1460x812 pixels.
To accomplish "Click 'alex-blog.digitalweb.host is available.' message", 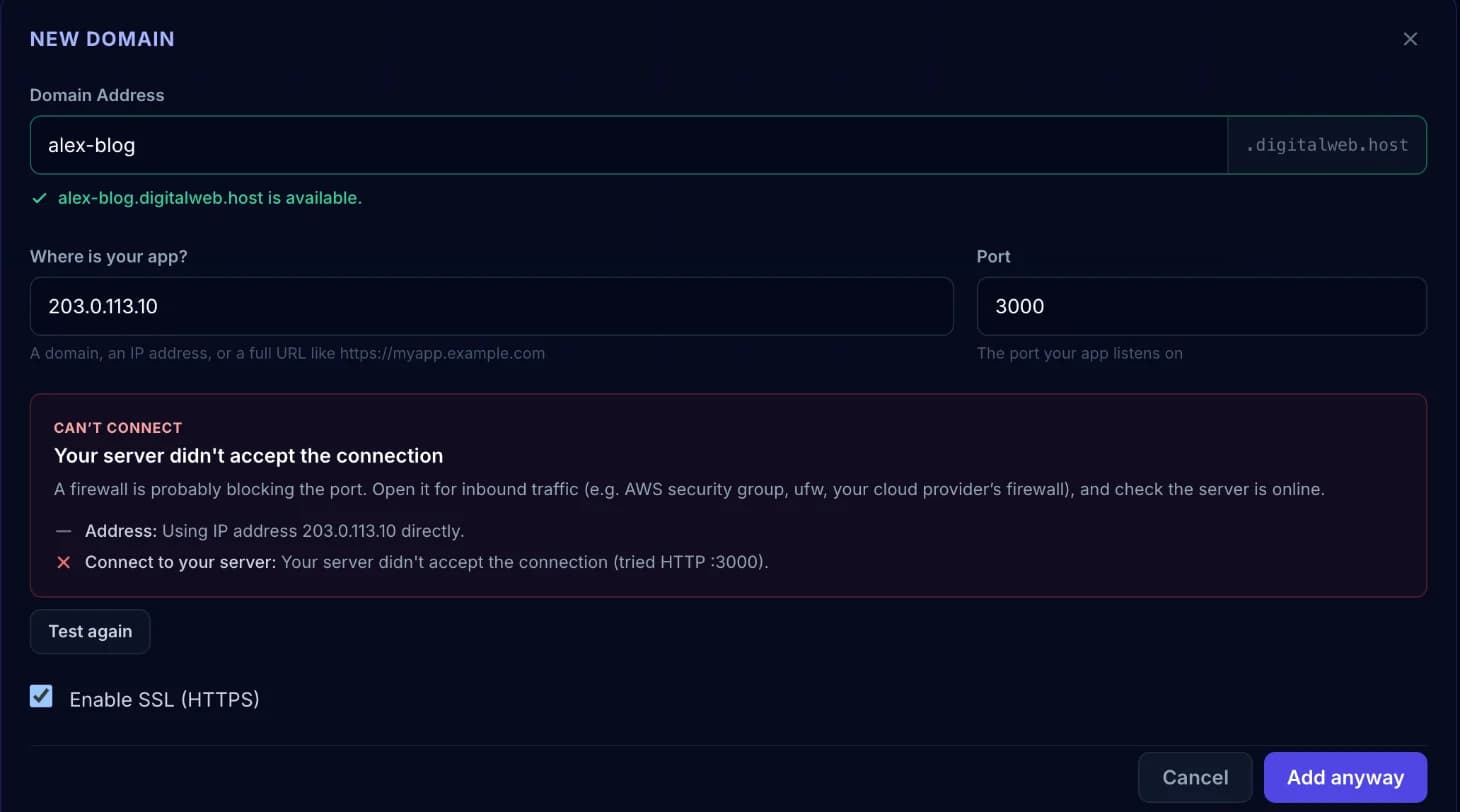I will (x=210, y=198).
